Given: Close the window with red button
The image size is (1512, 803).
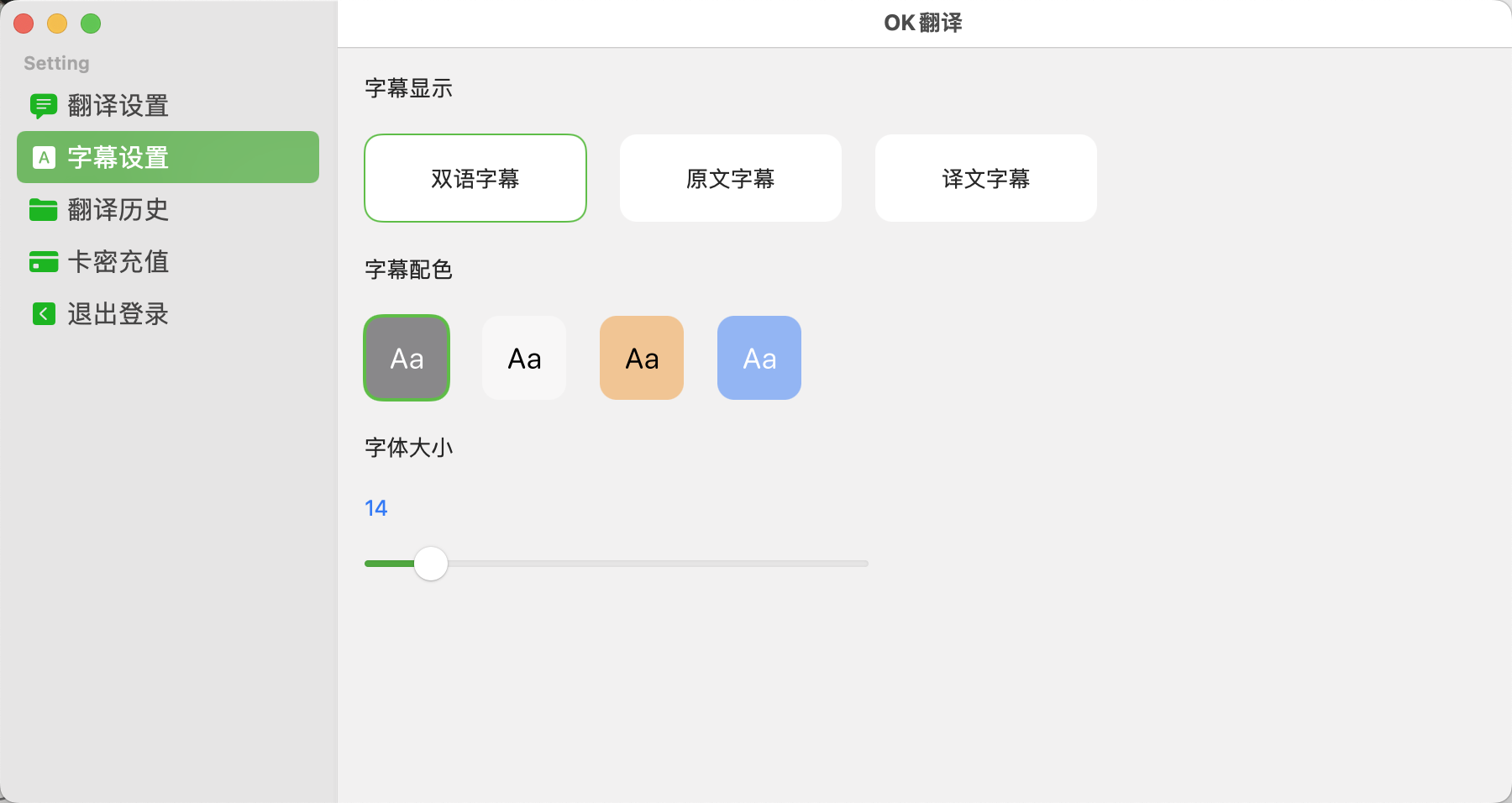Looking at the screenshot, I should pos(24,24).
